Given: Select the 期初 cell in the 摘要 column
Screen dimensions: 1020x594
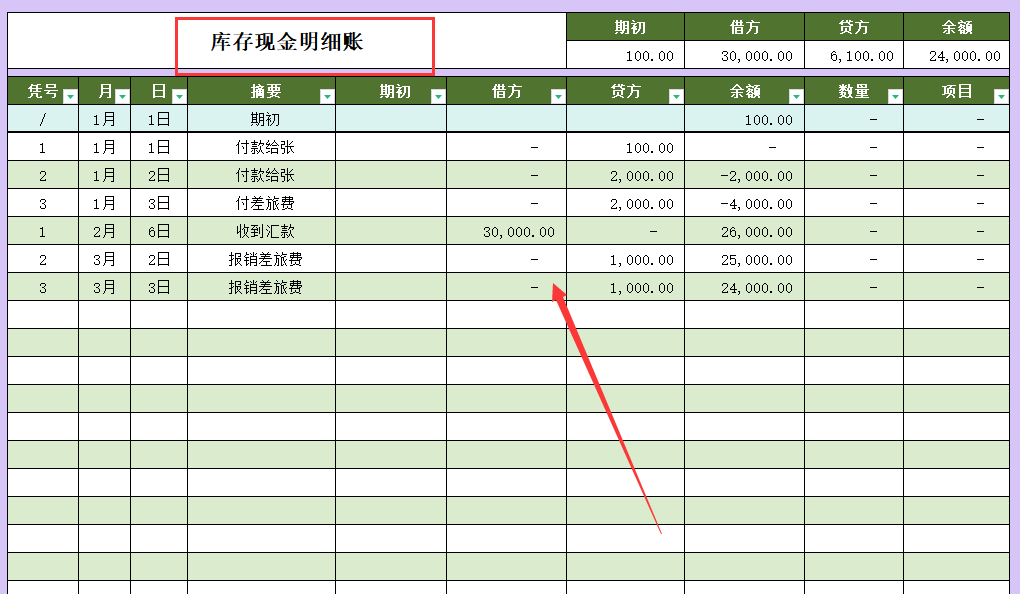Looking at the screenshot, I should pyautogui.click(x=262, y=119).
